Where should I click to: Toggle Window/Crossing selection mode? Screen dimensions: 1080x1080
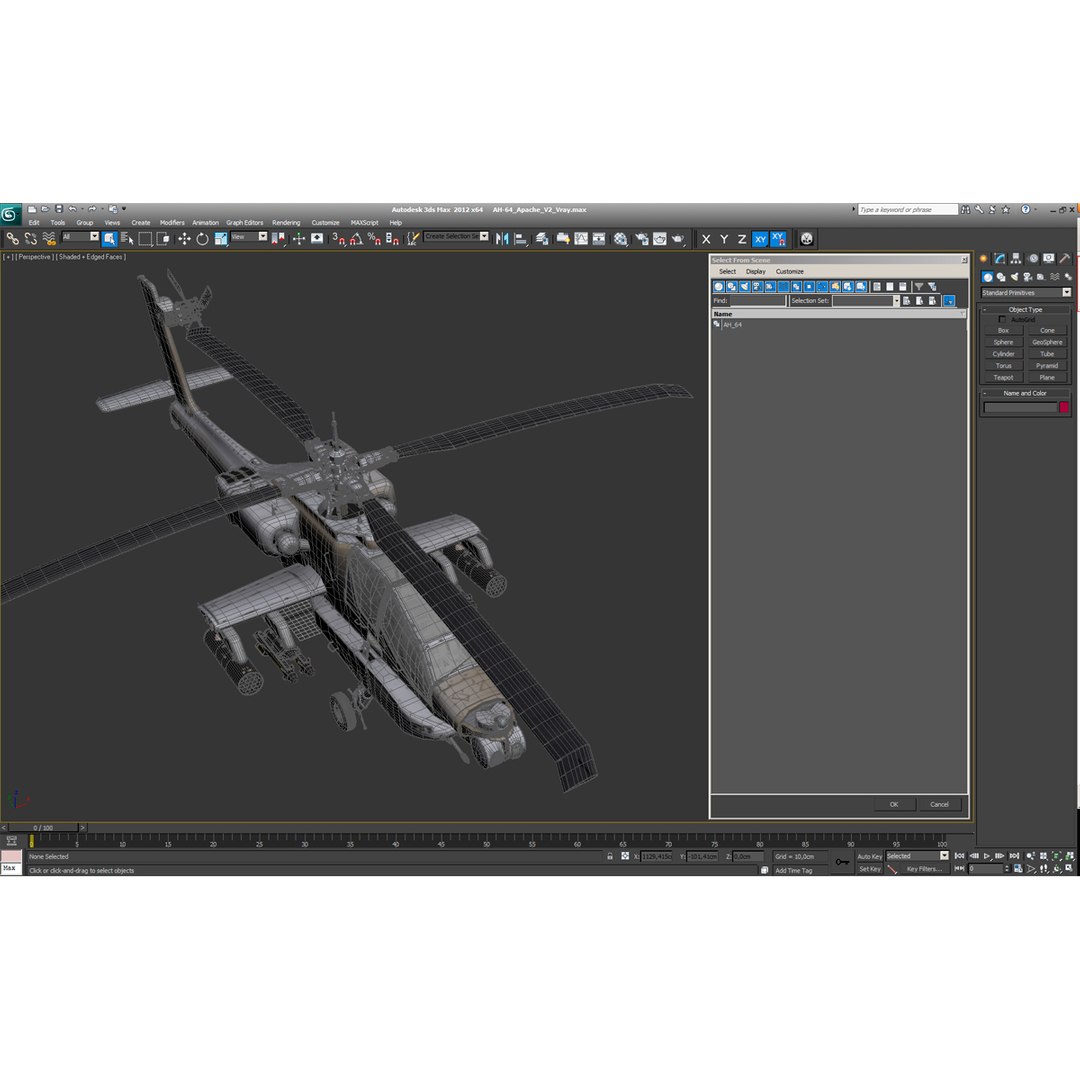click(163, 239)
